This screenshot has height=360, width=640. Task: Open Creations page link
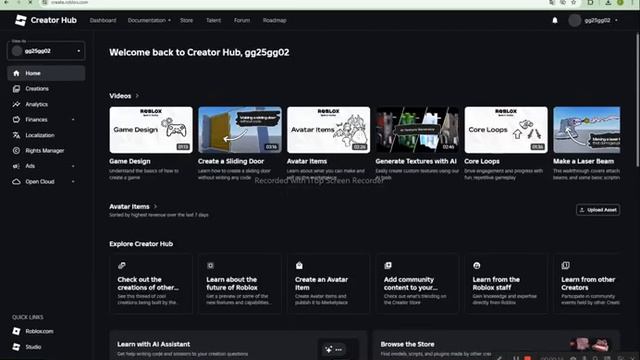pos(37,89)
